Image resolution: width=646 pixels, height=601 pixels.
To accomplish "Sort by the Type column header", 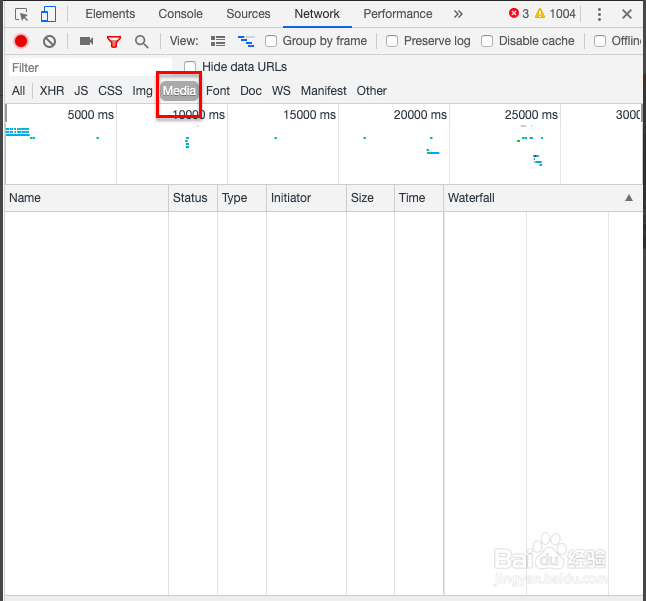I will [x=242, y=198].
